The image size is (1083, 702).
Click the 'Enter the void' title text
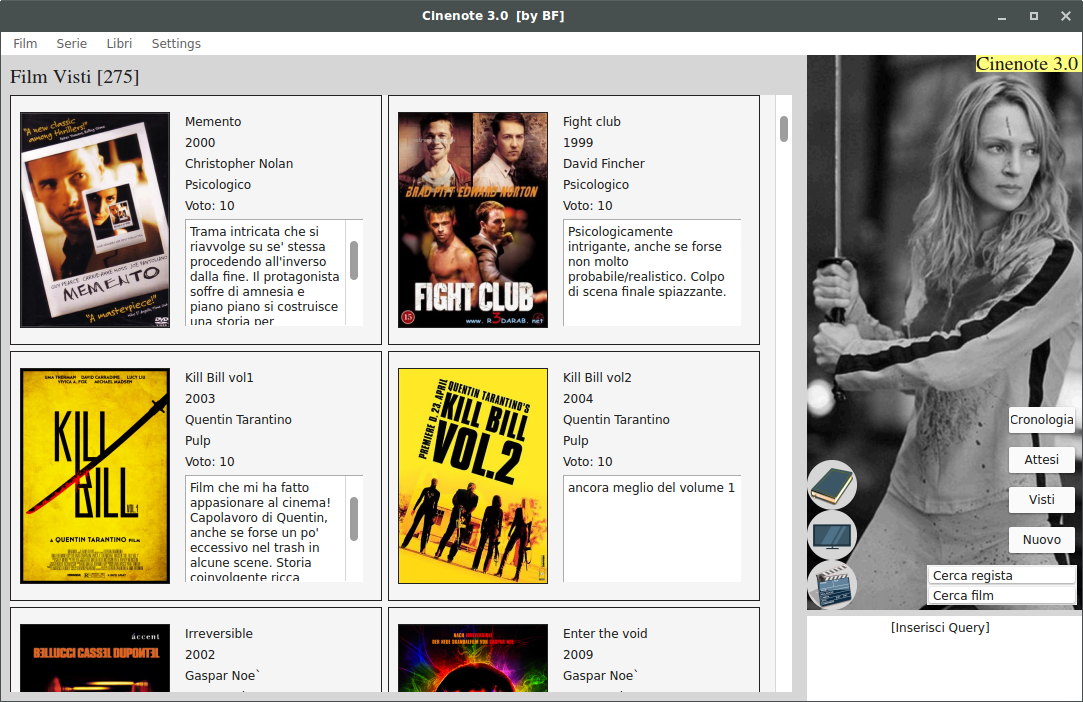(x=605, y=634)
